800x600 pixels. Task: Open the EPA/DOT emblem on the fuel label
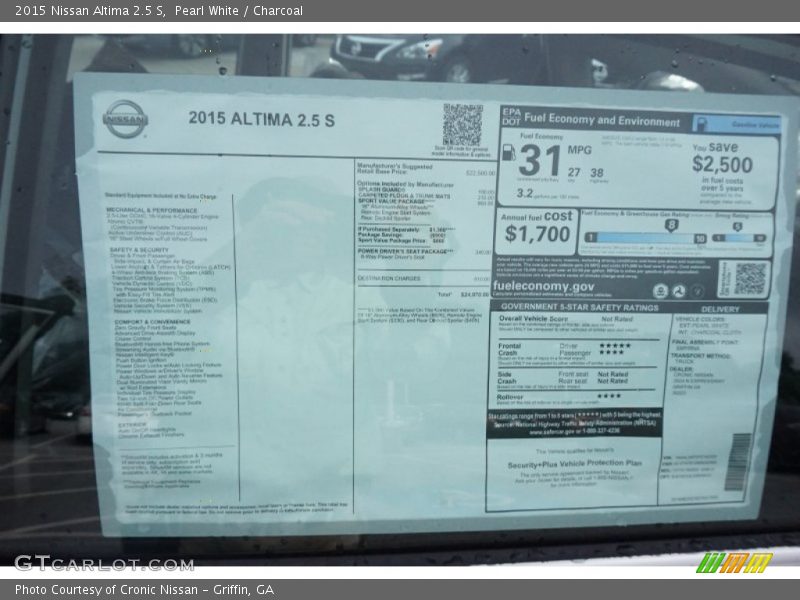coord(511,116)
